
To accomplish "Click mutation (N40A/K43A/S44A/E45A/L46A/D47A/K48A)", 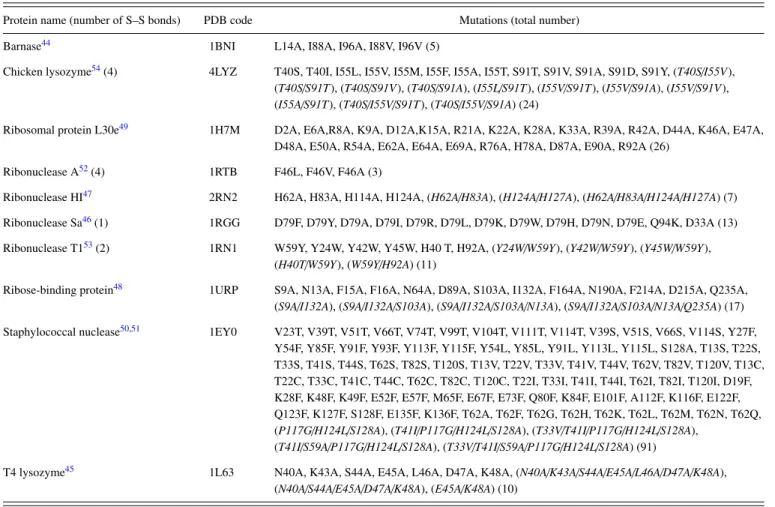I will [x=620, y=473].
